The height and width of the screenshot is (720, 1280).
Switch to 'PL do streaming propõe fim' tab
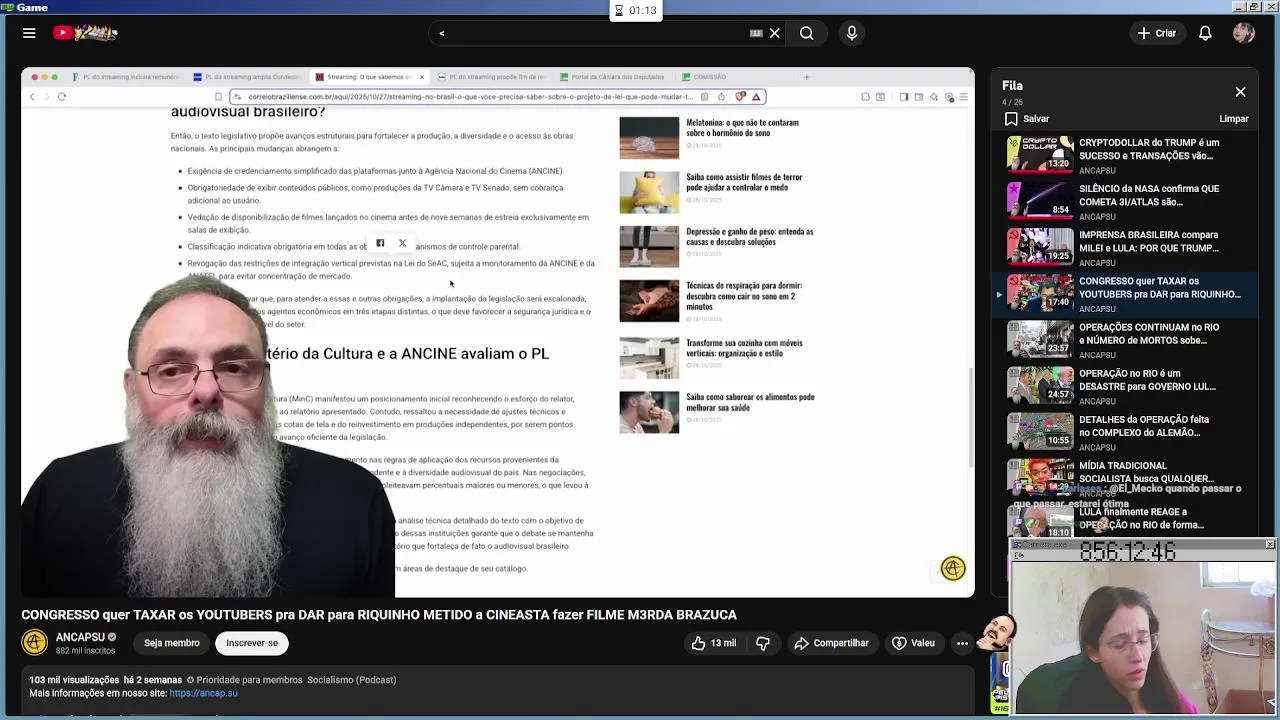[x=491, y=77]
